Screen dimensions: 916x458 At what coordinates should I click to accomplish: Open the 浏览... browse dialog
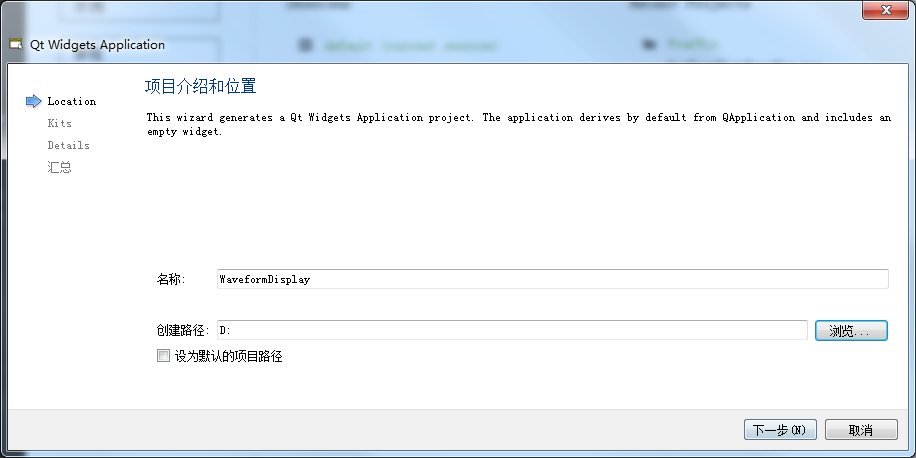tap(851, 331)
